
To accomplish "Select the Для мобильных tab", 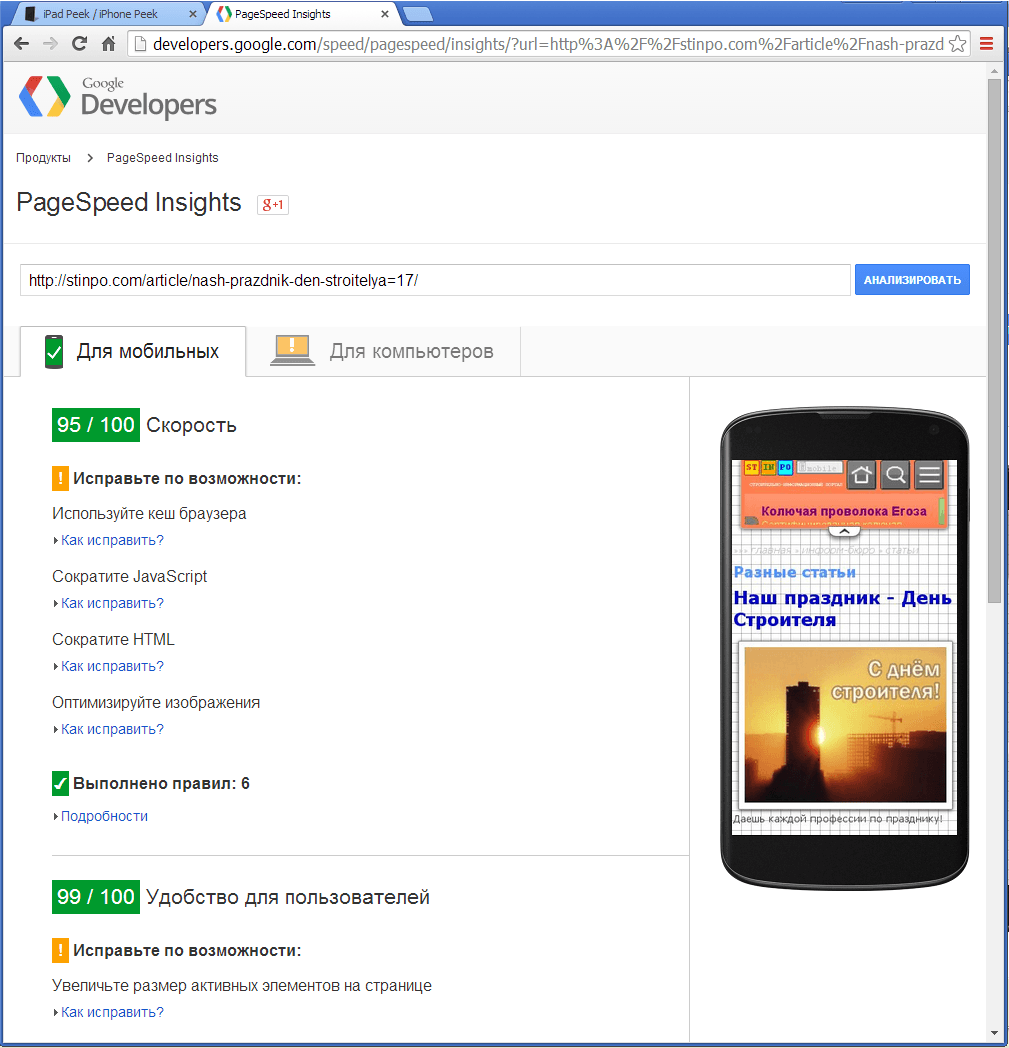I will [x=133, y=352].
